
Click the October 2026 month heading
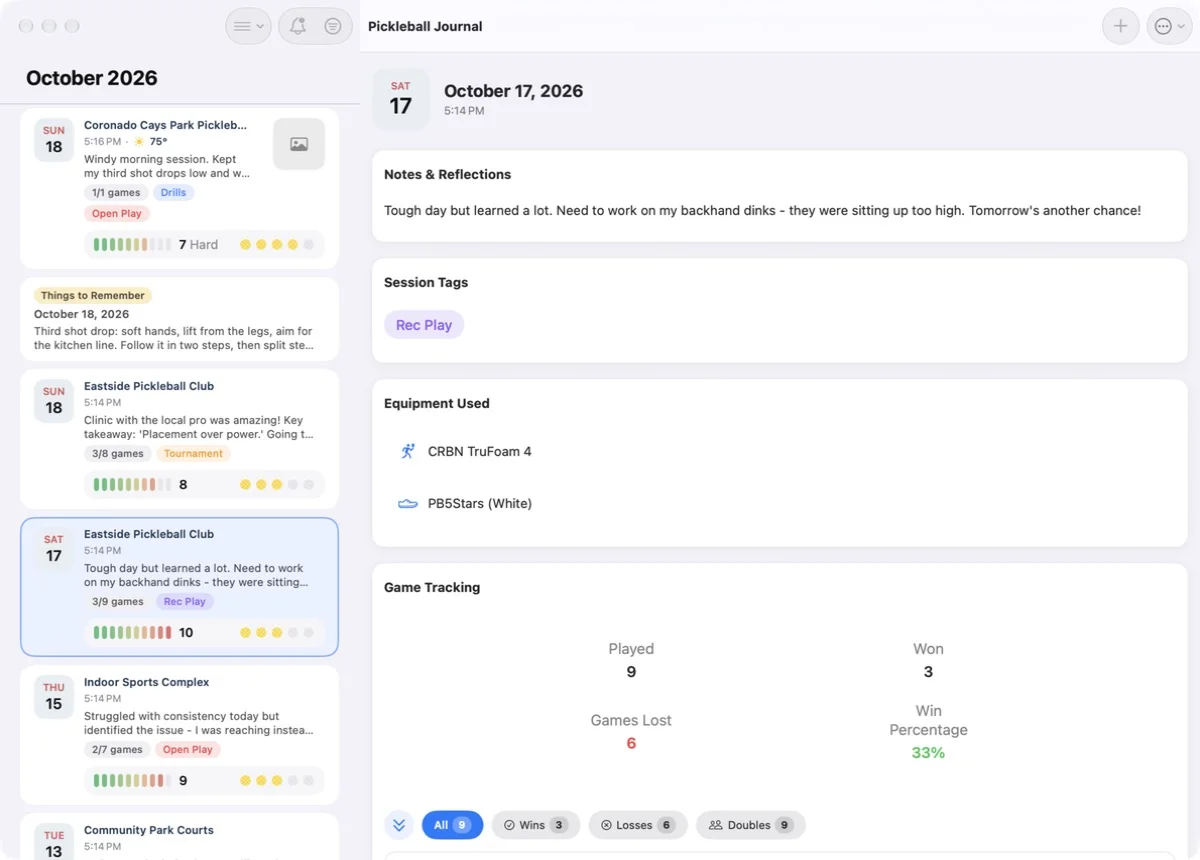tap(92, 78)
